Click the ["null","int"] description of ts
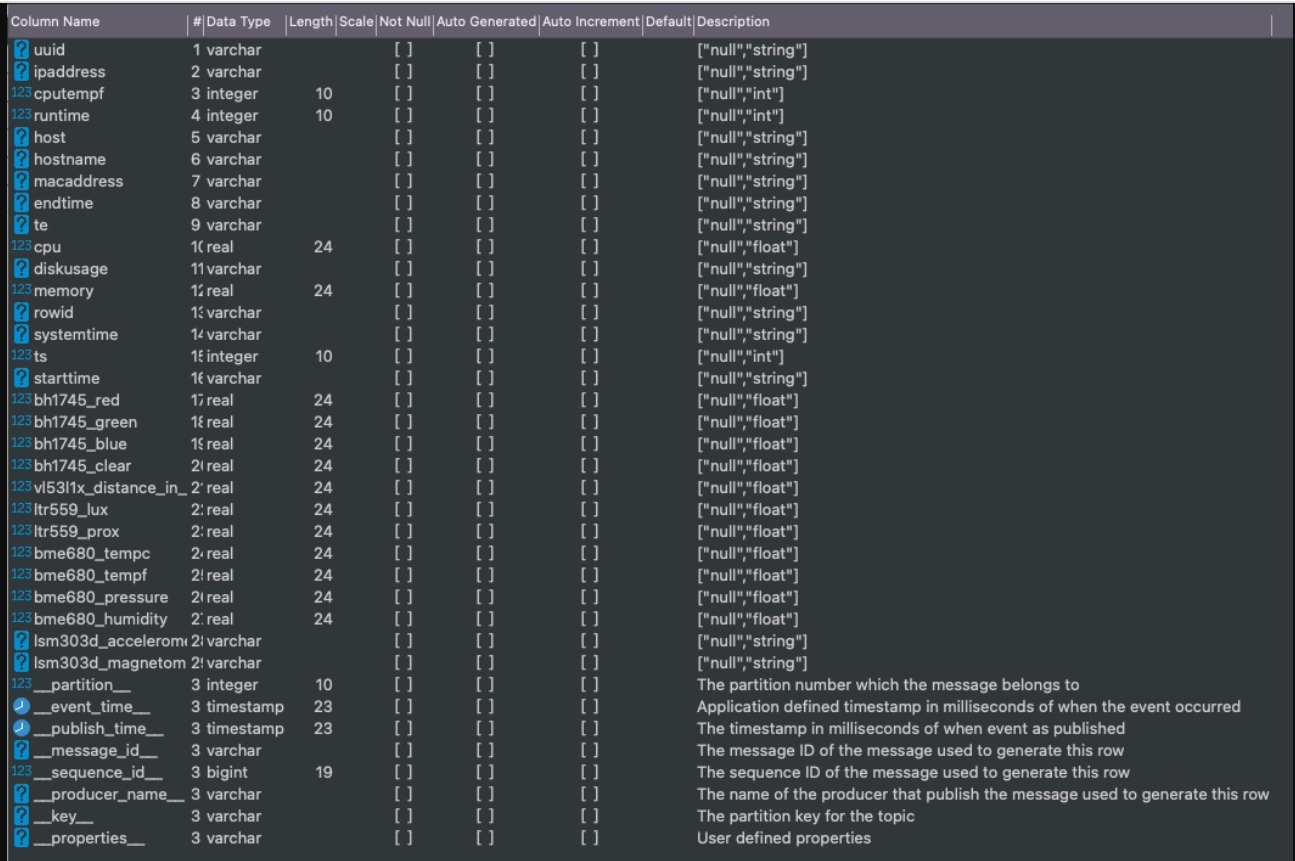This screenshot has height=861, width=1295. [x=740, y=356]
